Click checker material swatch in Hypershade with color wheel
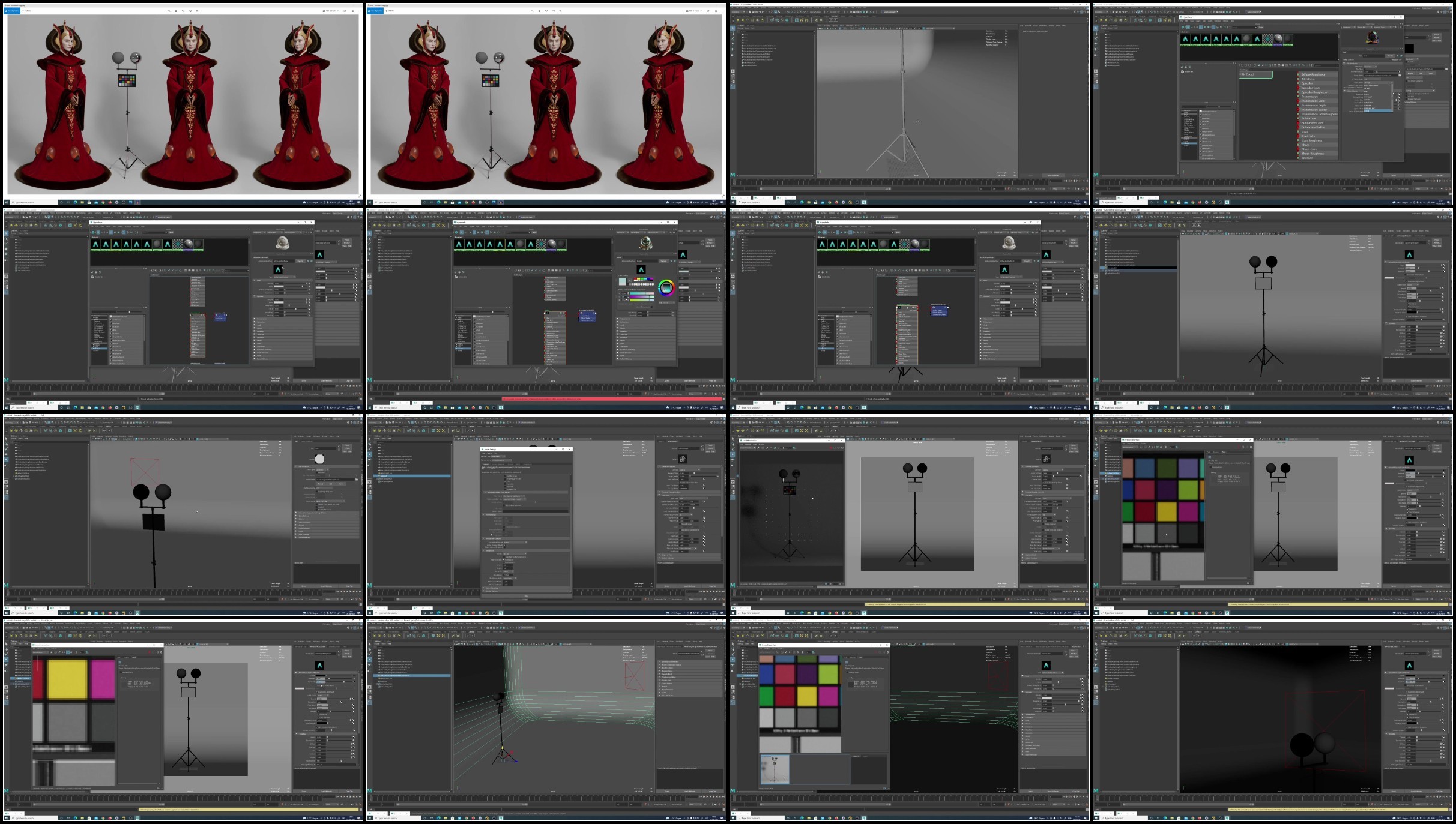The height and width of the screenshot is (824, 1456). click(x=541, y=244)
